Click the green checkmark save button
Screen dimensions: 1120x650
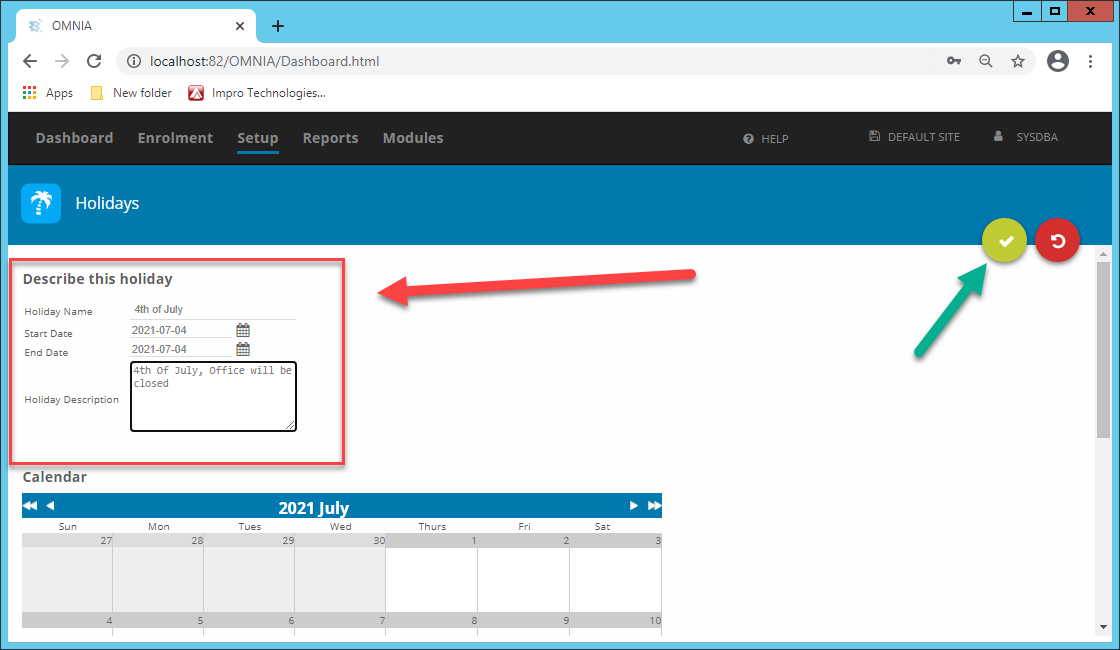tap(1004, 241)
